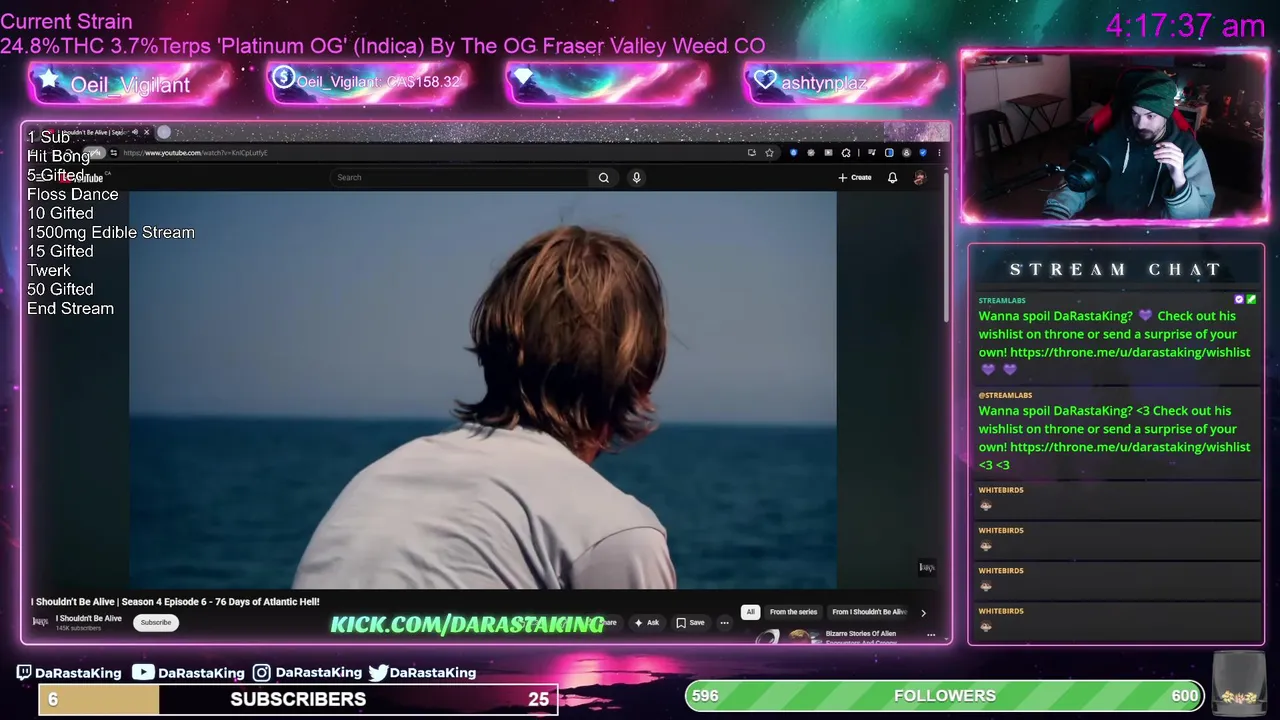Click the browser address bar URL
The image size is (1280, 720).
(x=196, y=153)
